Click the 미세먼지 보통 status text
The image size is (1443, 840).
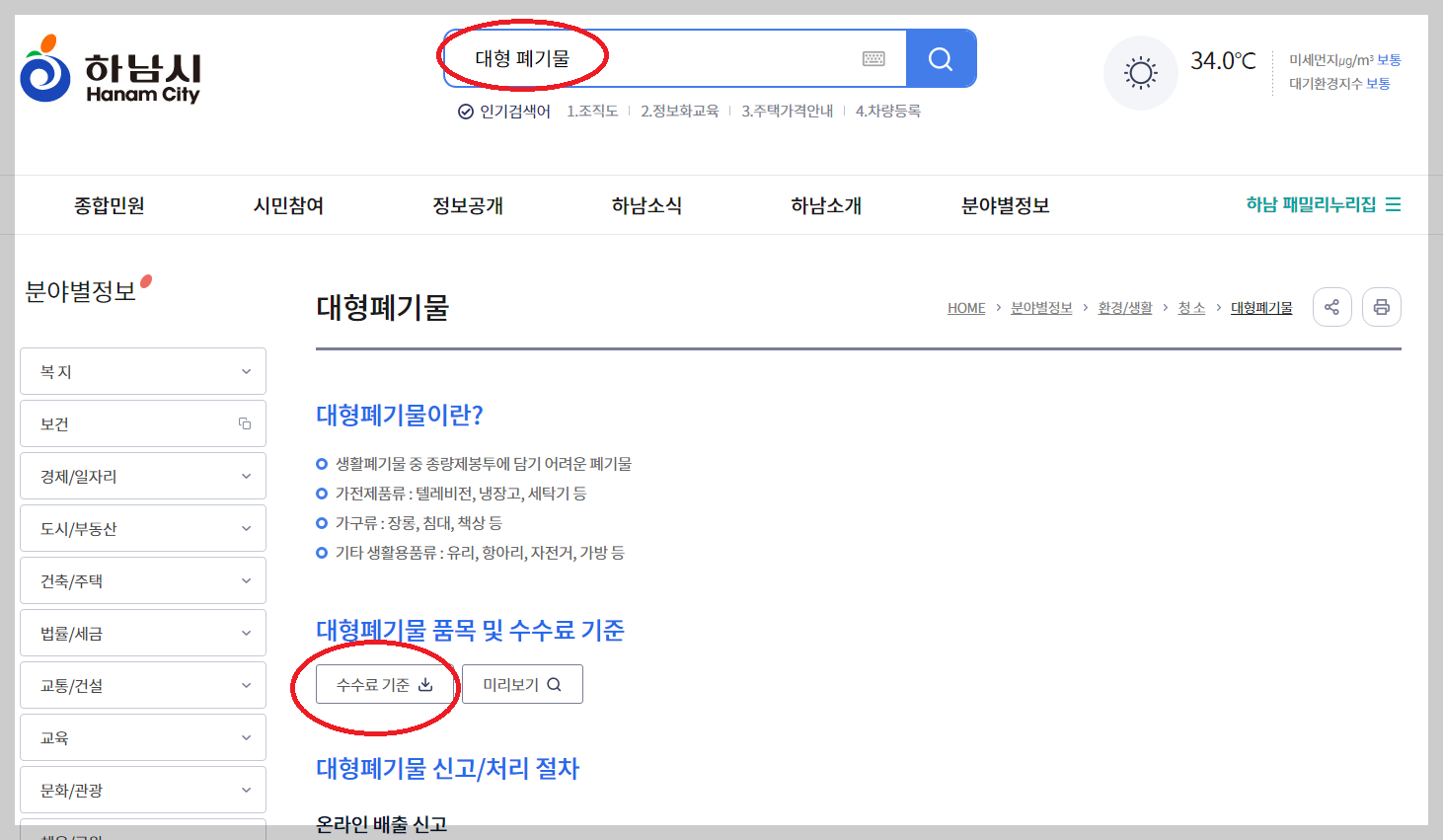point(1345,60)
